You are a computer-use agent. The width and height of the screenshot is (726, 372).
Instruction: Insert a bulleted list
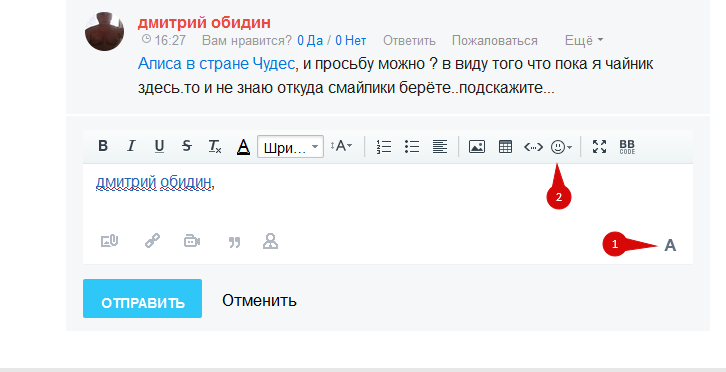412,147
